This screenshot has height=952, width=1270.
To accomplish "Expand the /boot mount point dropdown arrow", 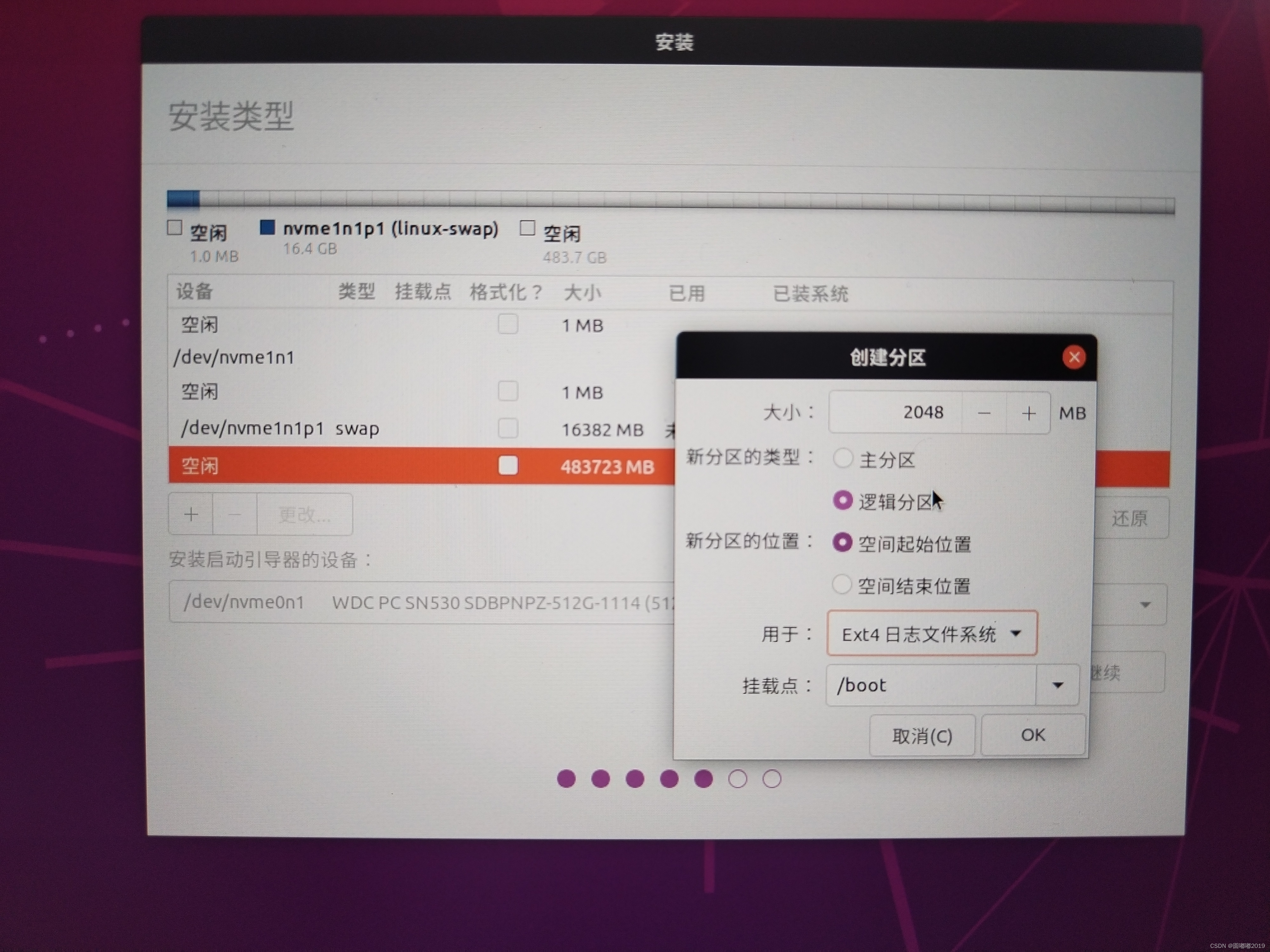I will pos(1058,684).
